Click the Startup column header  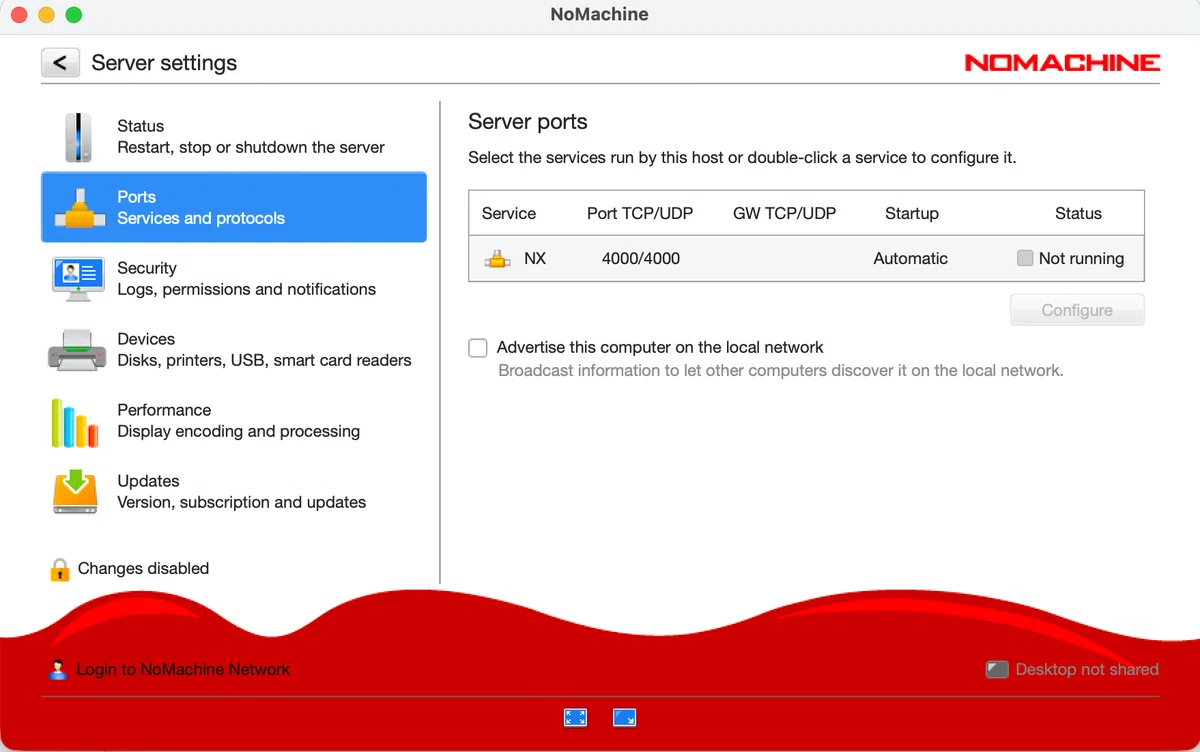pyautogui.click(x=912, y=213)
